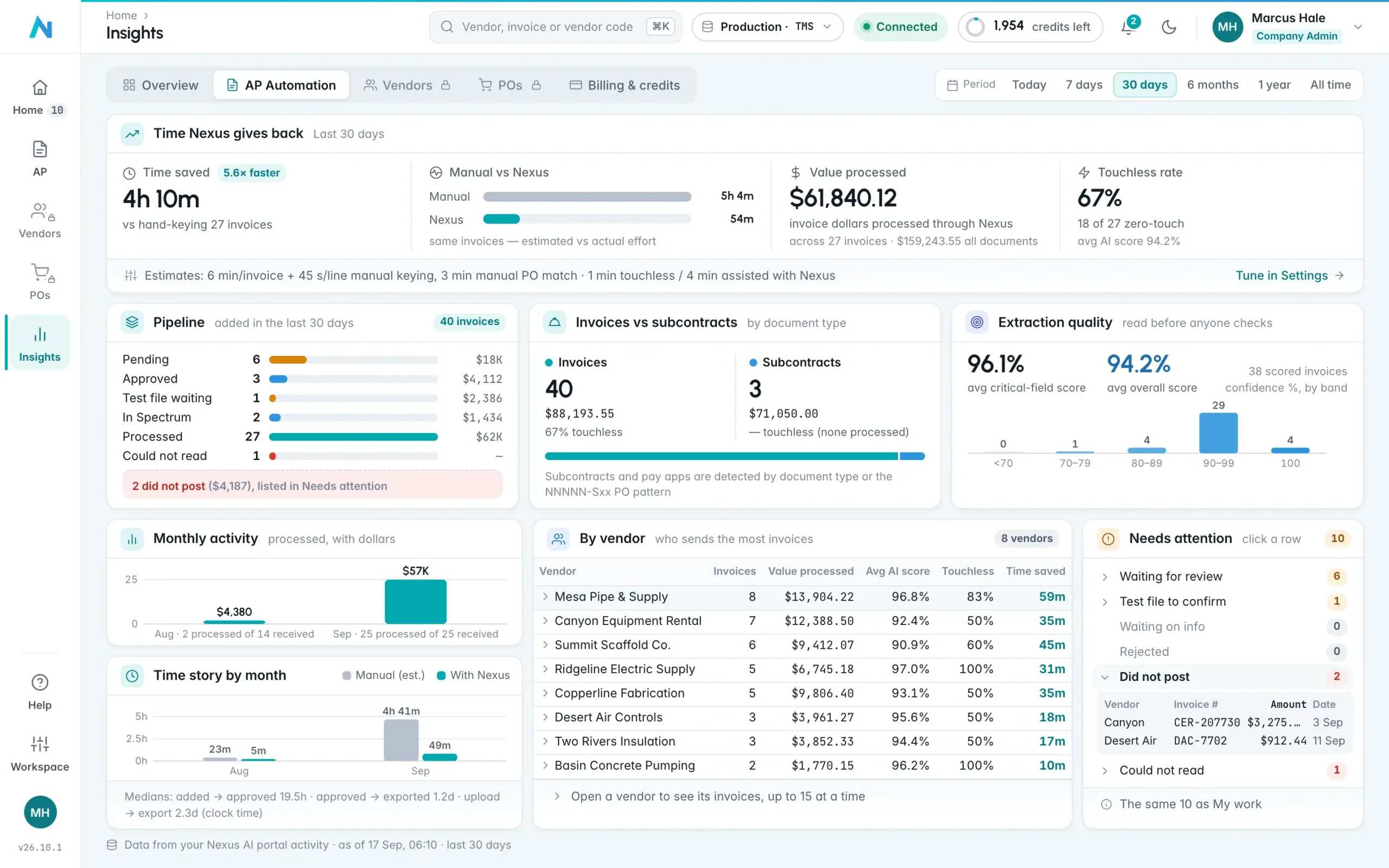1389x868 pixels.
Task: Switch to the Overview tab
Action: (161, 86)
